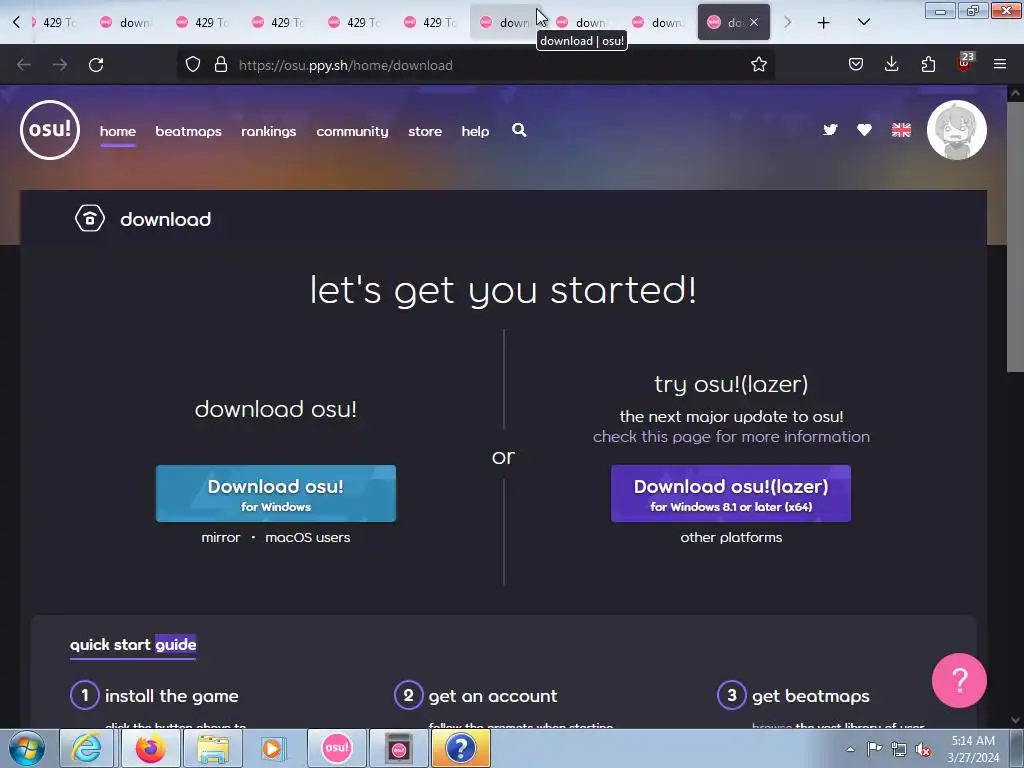Click the osu! logo in the site header
1024x768 pixels.
point(50,130)
